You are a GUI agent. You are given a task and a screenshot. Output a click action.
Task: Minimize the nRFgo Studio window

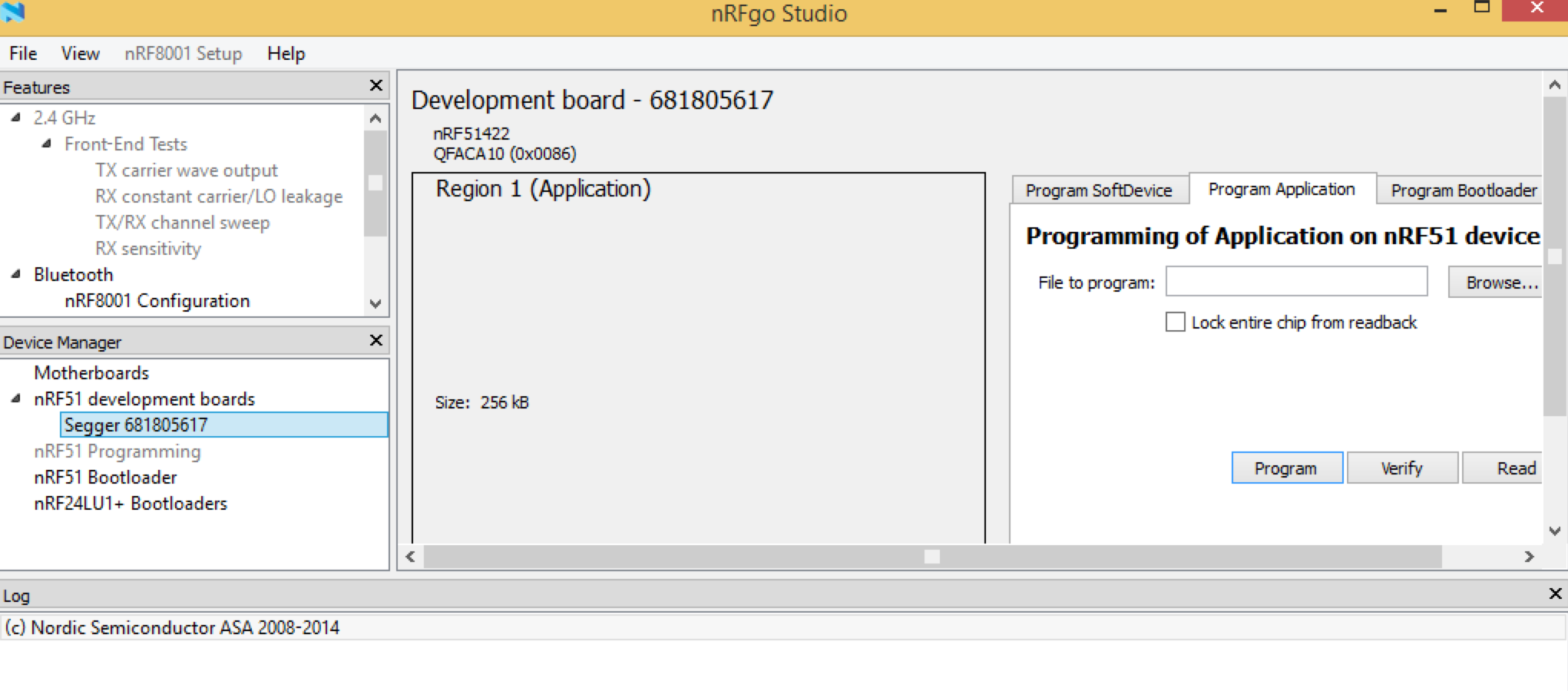1441,11
